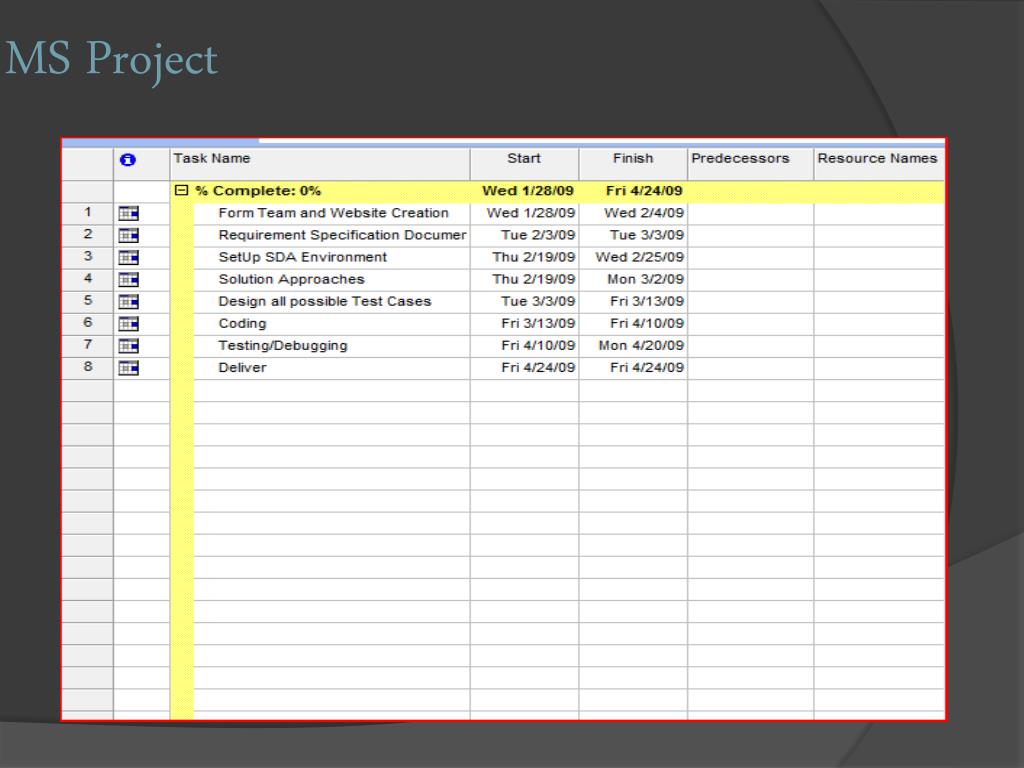Click the Resource Names cell for Solution Approaches
The height and width of the screenshot is (768, 1024).
coord(879,280)
